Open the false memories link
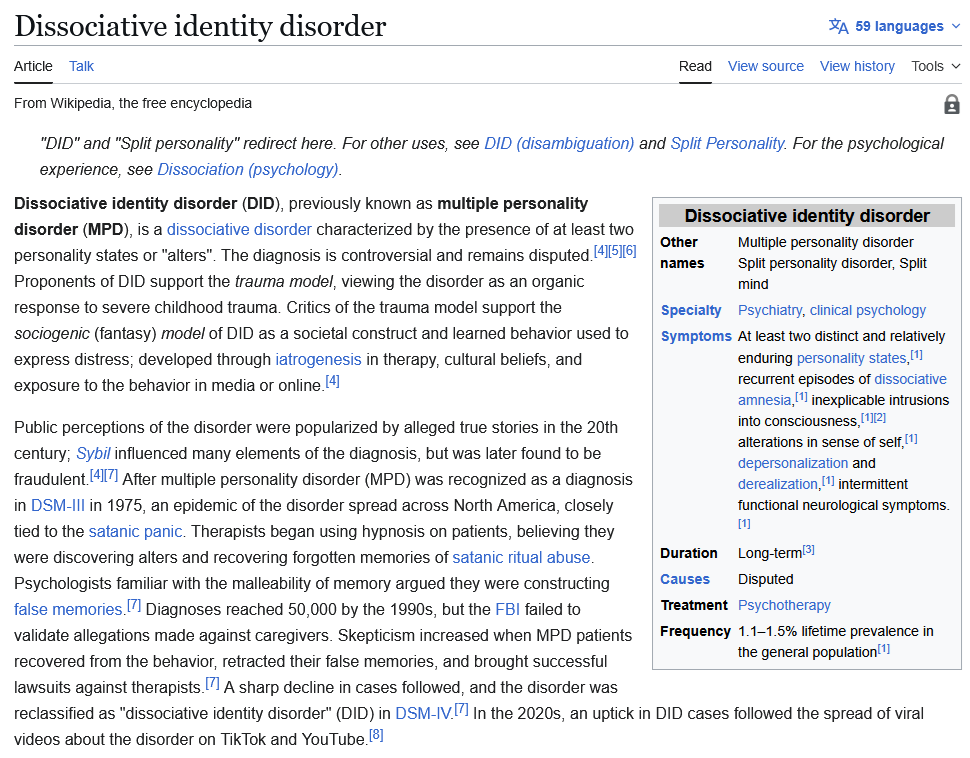The width and height of the screenshot is (970, 758). click(68, 609)
